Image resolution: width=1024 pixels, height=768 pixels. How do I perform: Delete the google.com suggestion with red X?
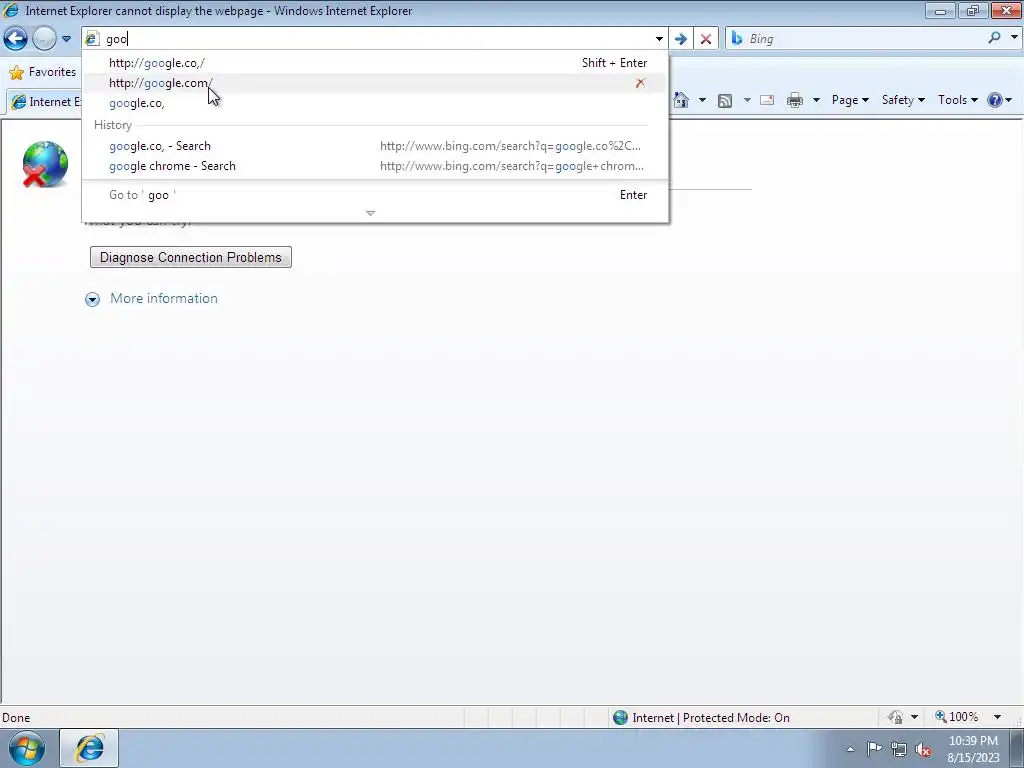coord(640,83)
